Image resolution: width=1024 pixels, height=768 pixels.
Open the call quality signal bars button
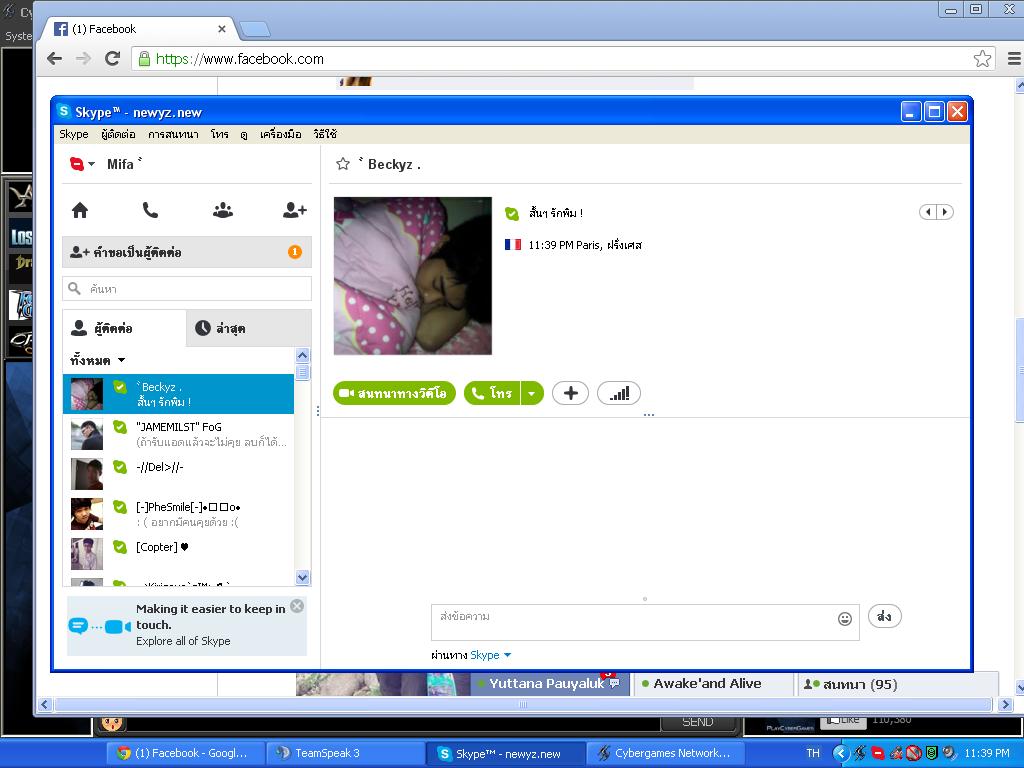pos(618,393)
